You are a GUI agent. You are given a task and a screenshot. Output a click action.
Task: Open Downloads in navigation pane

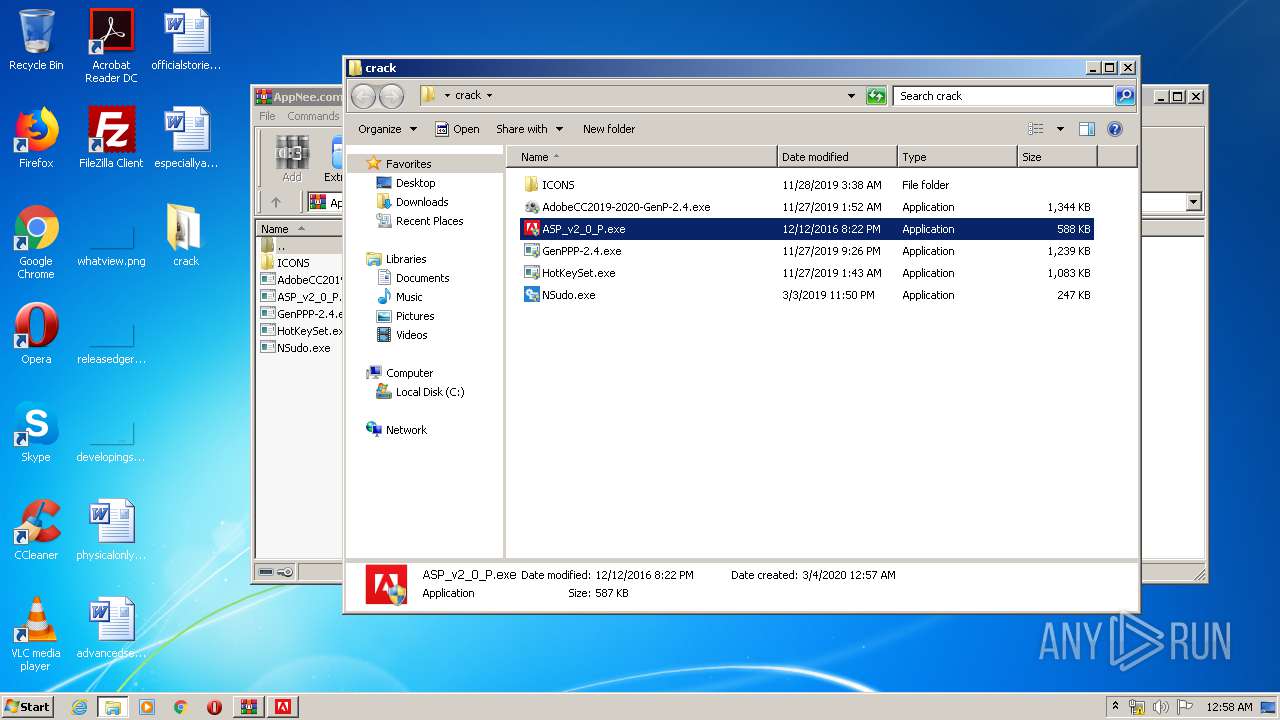tap(422, 202)
